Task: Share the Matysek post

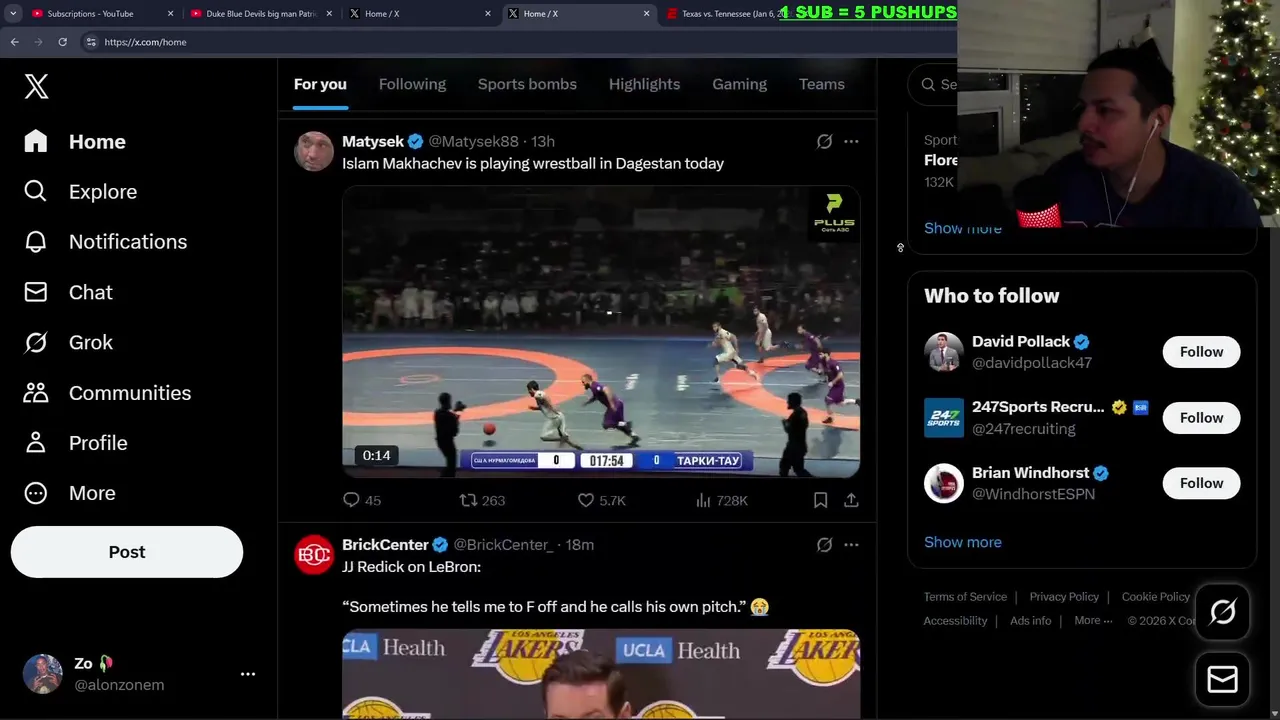Action: point(851,500)
